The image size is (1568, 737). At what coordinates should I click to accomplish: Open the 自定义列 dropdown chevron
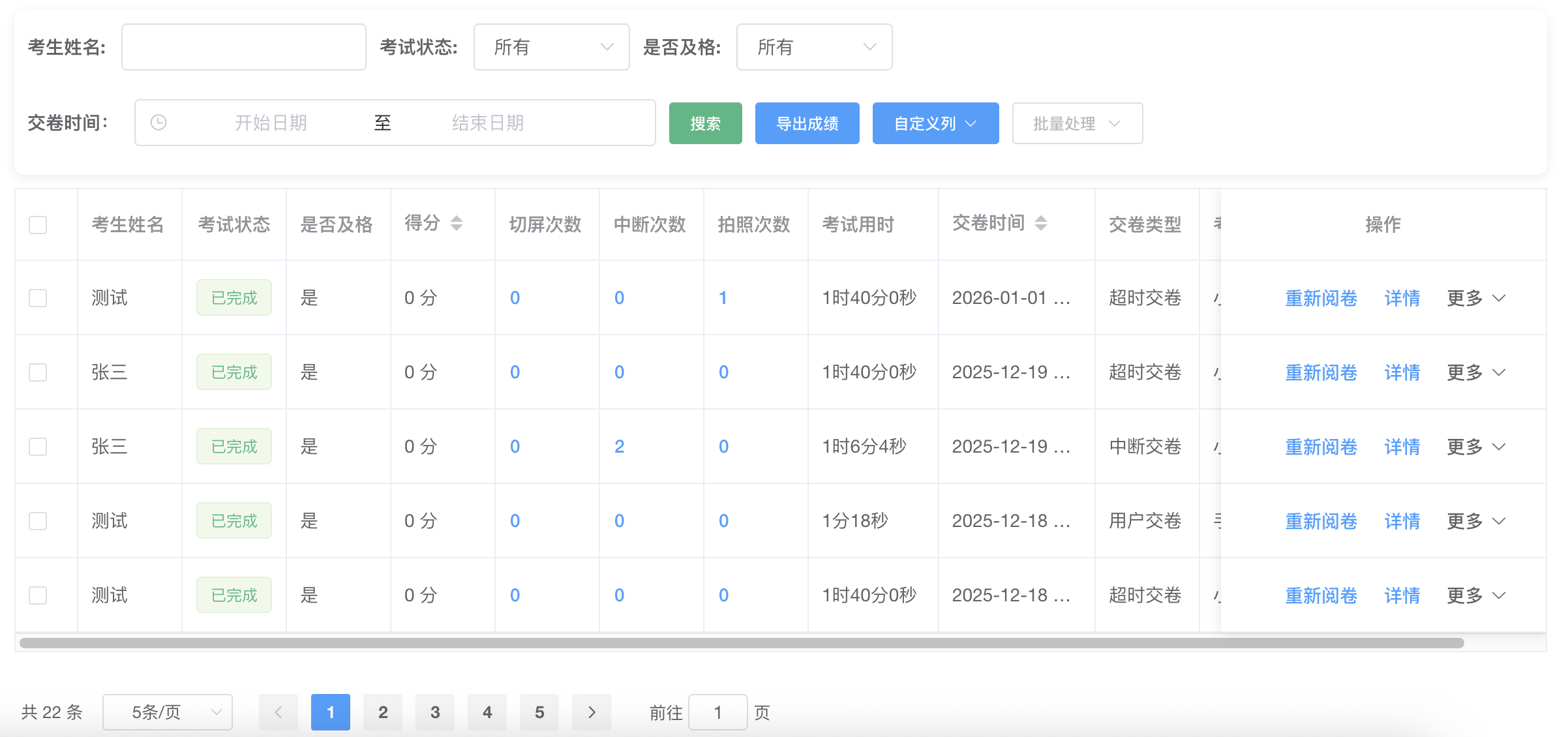point(970,123)
